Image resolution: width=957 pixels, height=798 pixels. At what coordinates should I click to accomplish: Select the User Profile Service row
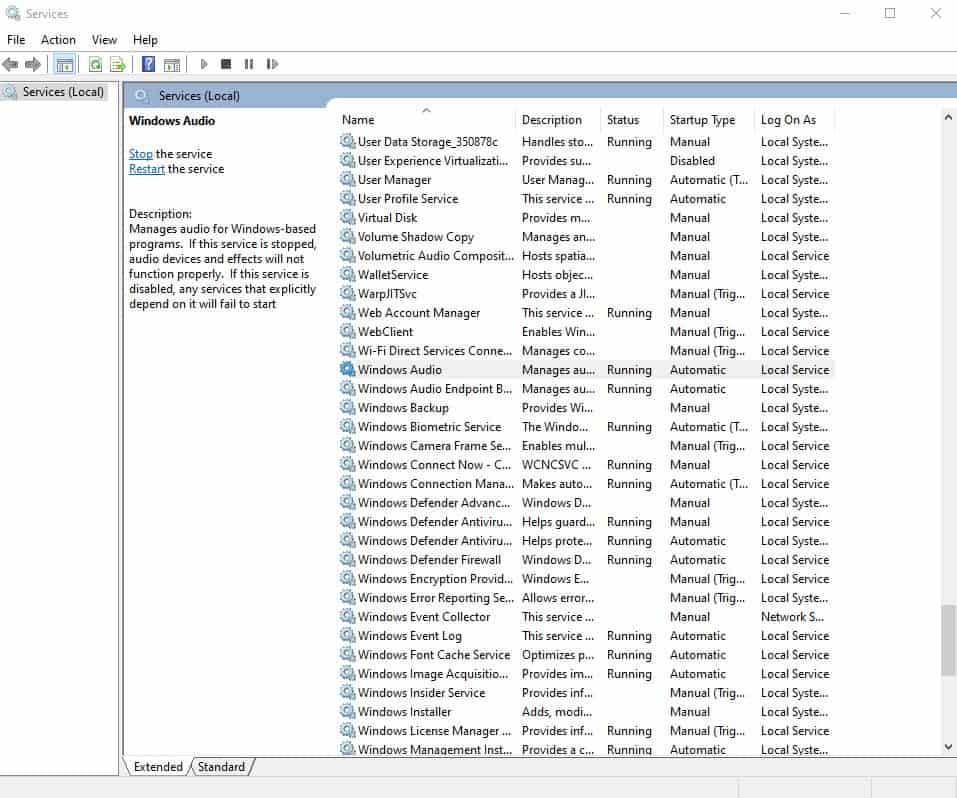(586, 198)
